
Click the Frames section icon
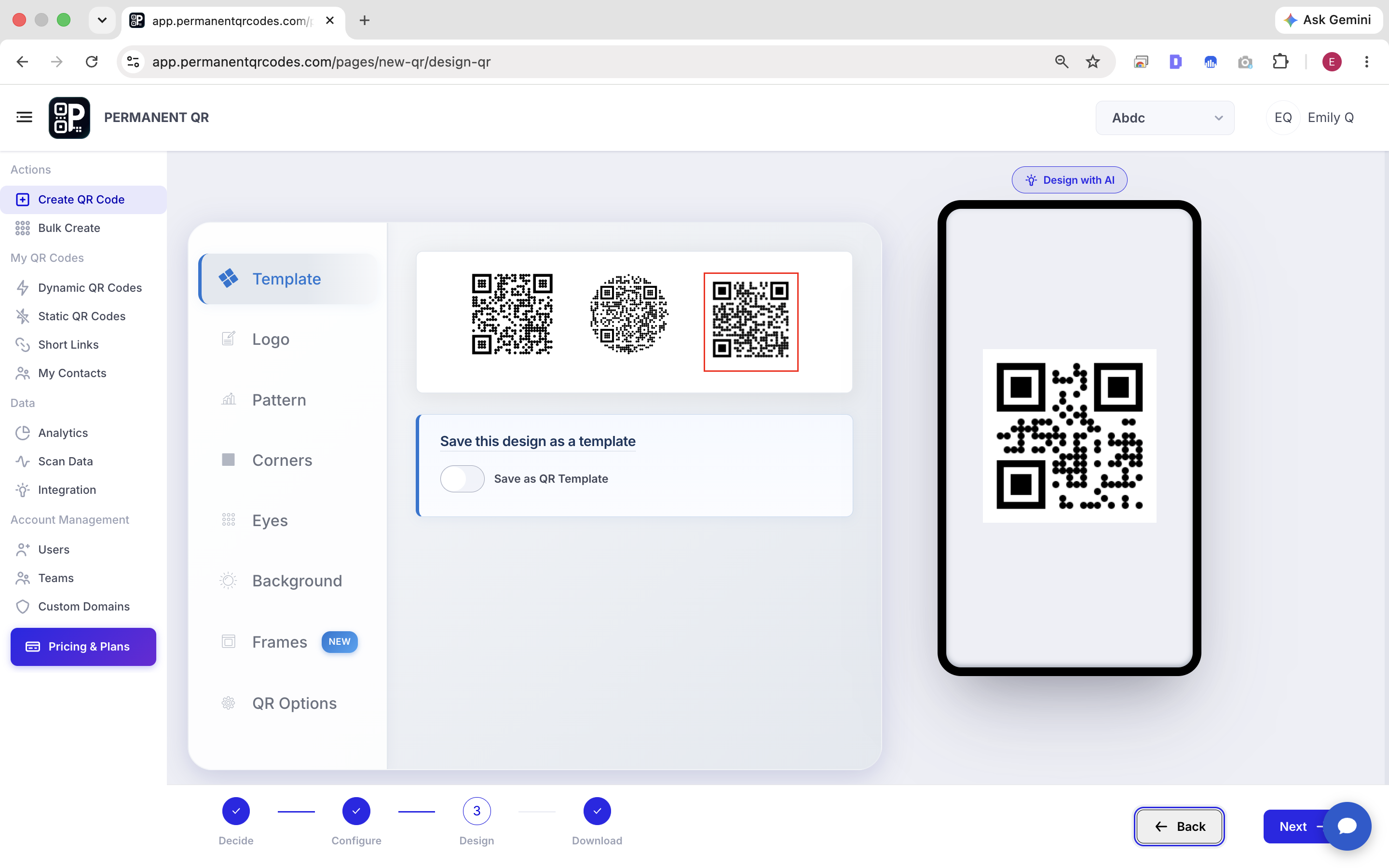pyautogui.click(x=229, y=642)
